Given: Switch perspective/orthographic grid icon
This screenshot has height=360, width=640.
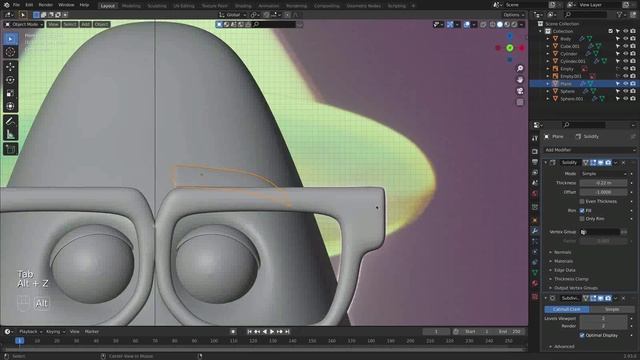Looking at the screenshot, I should [x=520, y=102].
